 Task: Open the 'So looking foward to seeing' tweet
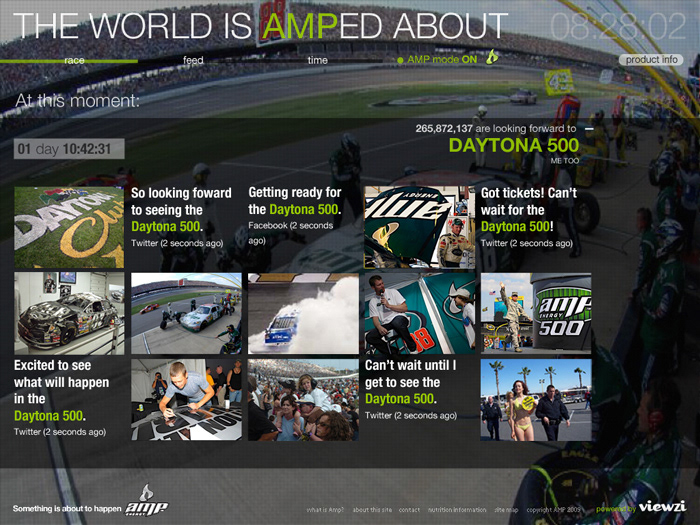coord(181,217)
